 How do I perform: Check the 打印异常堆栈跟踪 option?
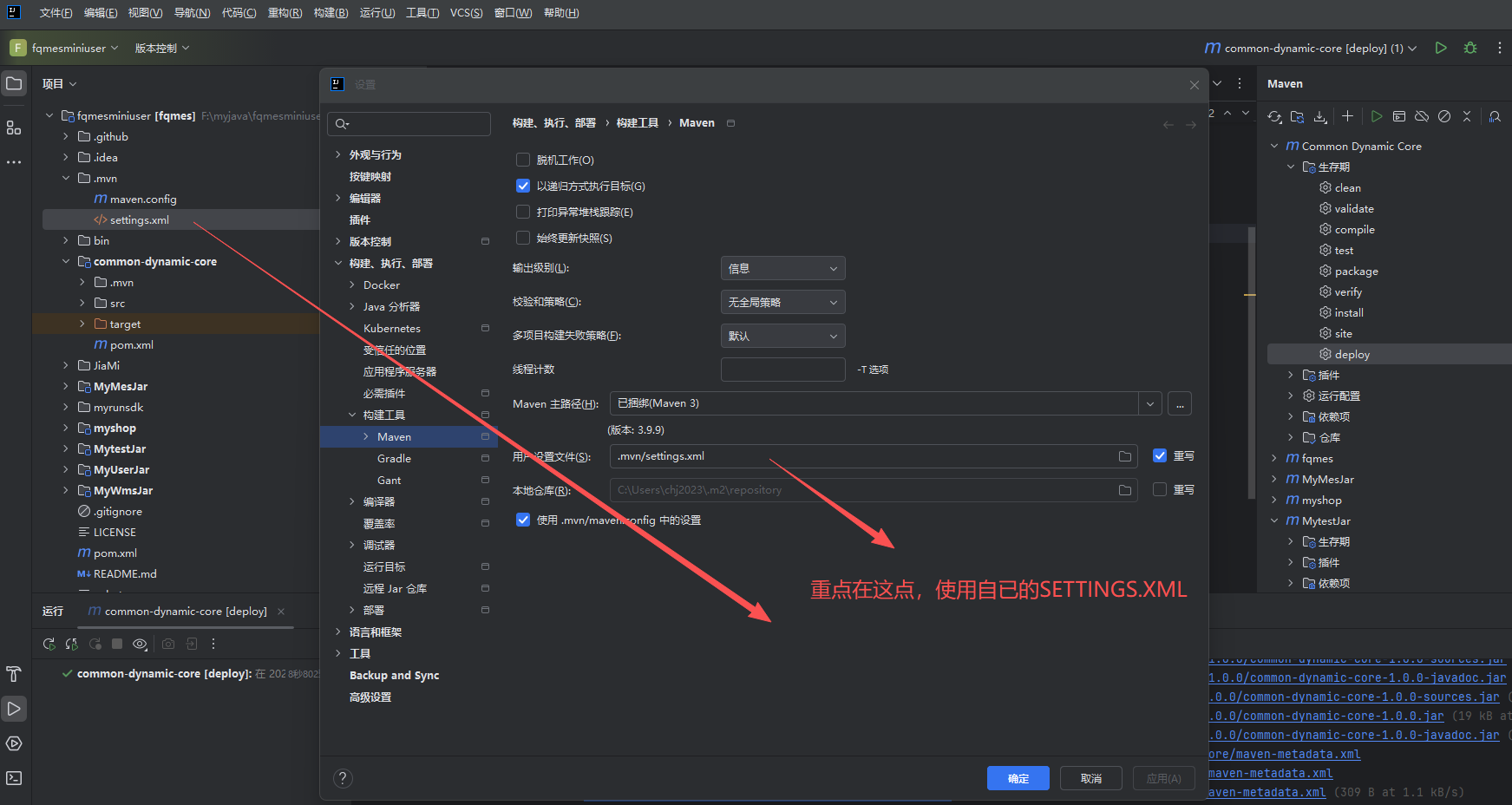click(523, 212)
